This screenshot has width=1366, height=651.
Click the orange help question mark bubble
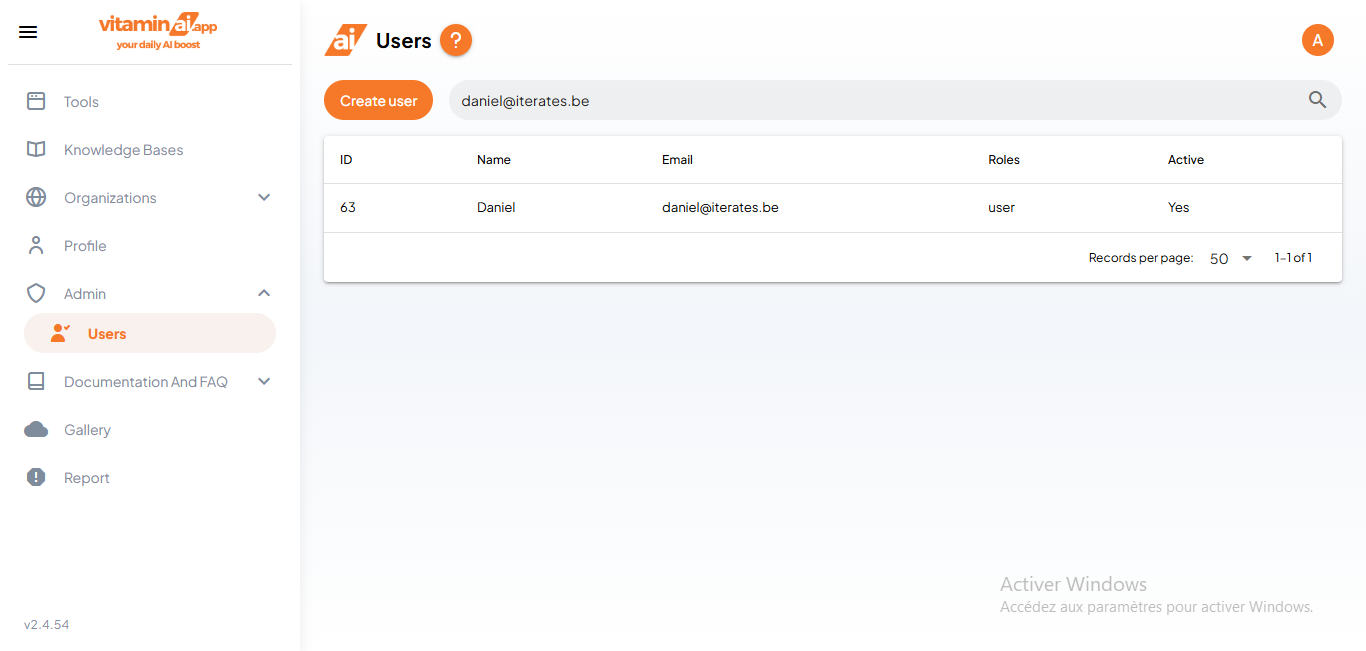click(x=456, y=40)
